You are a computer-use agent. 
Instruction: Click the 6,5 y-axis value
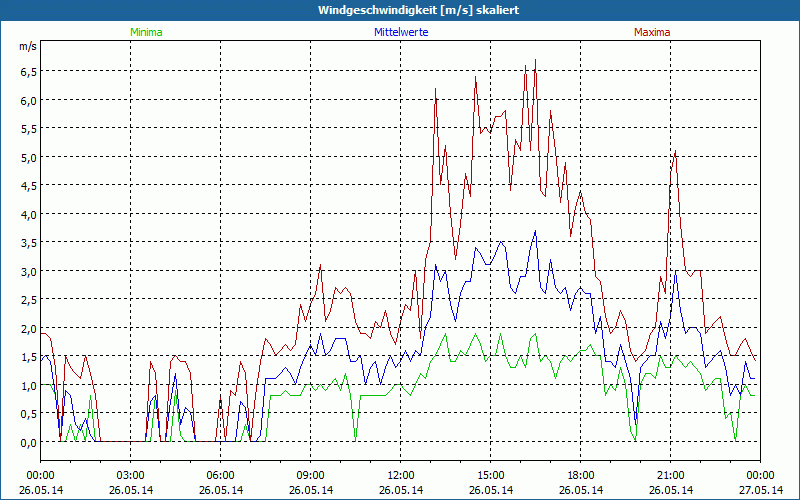(x=28, y=72)
